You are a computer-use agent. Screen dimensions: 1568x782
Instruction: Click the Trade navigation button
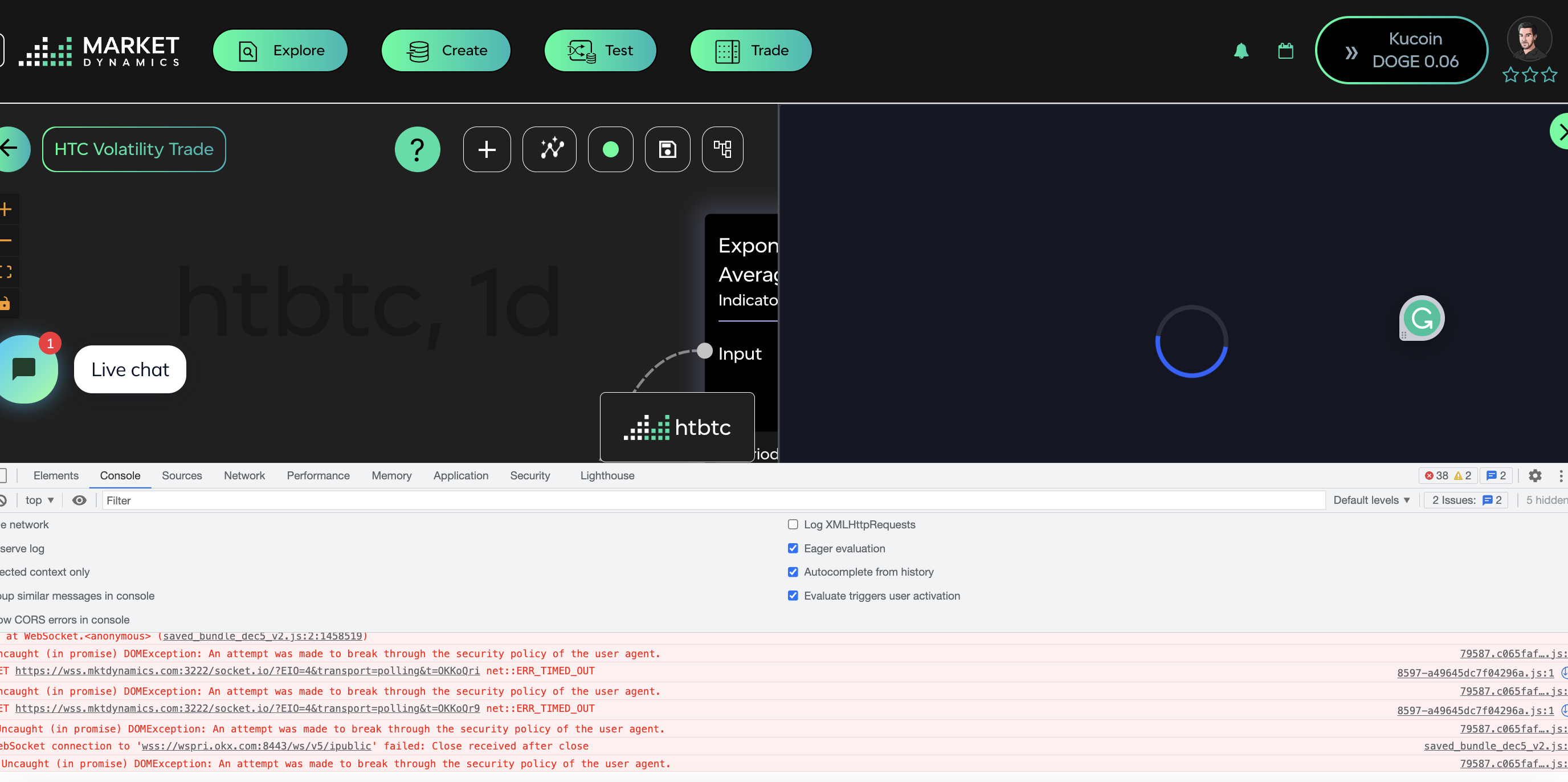pyautogui.click(x=750, y=51)
